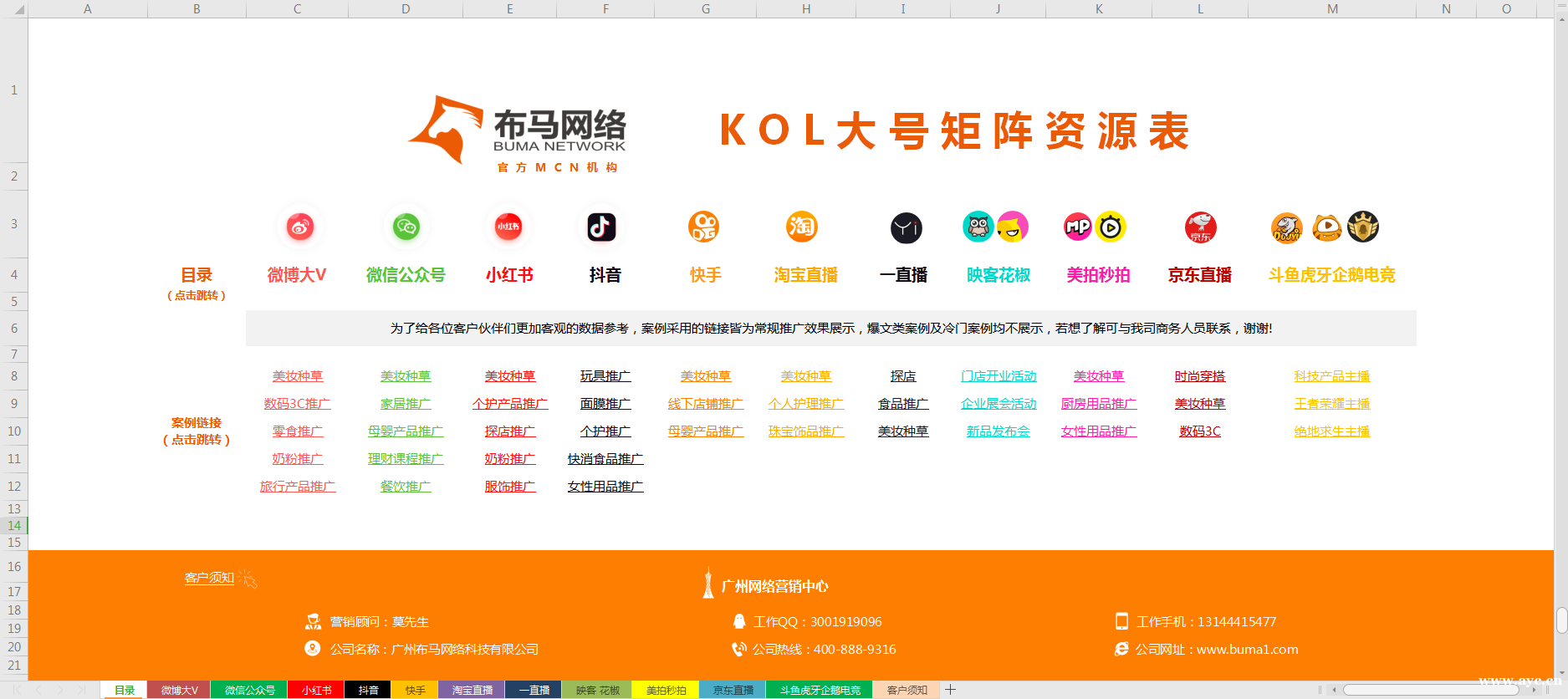Go to the 京东直播 sheet tab
Viewport: 1568px width, 699px height.
click(733, 690)
